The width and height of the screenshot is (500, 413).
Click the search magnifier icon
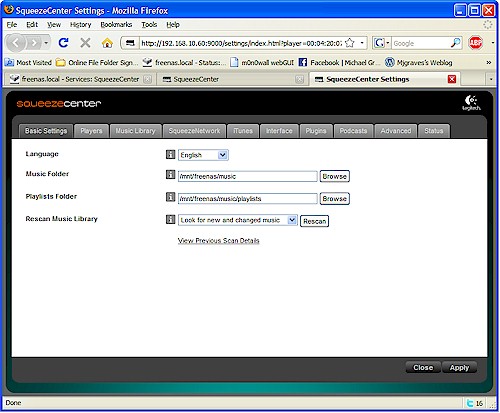tap(455, 43)
